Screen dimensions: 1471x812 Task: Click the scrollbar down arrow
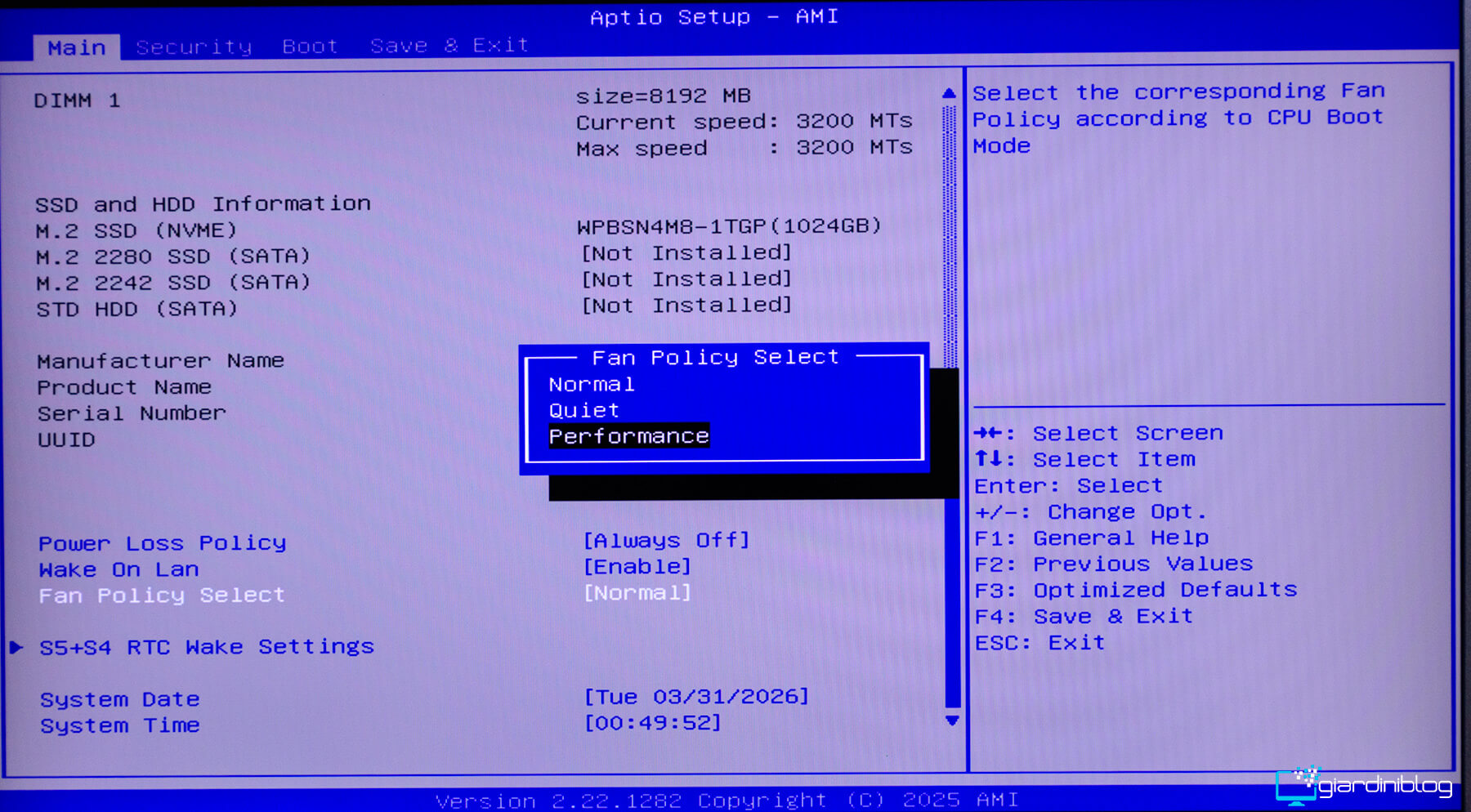coord(952,721)
